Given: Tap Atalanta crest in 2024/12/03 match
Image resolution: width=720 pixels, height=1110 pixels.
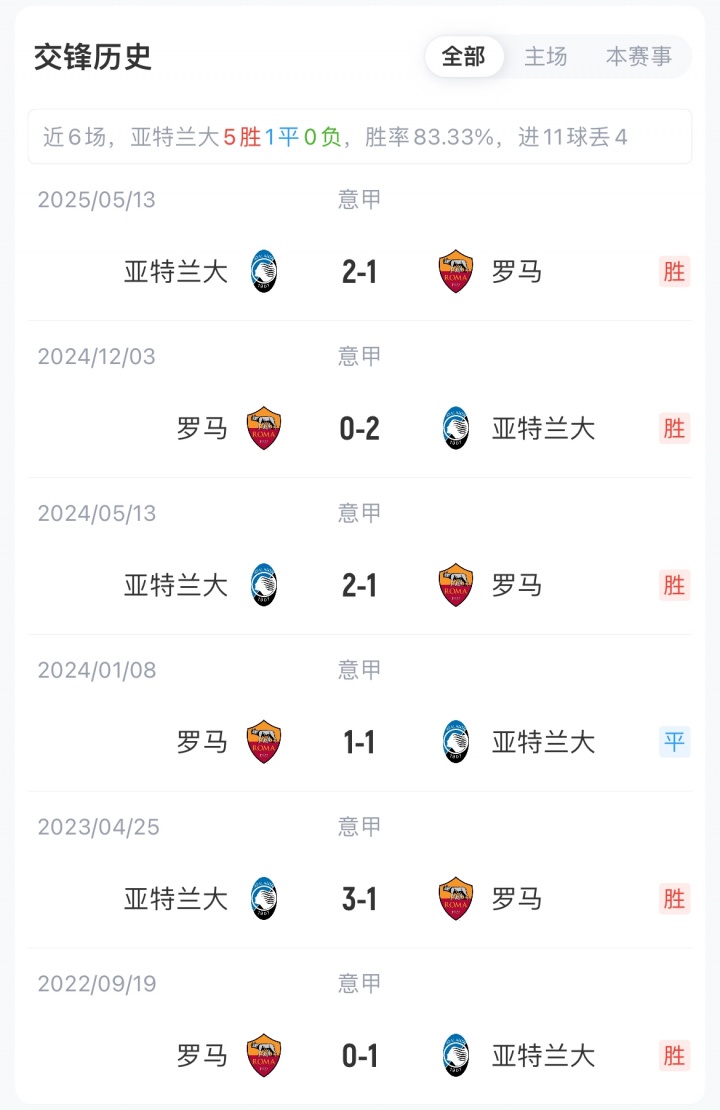Looking at the screenshot, I should tap(456, 428).
